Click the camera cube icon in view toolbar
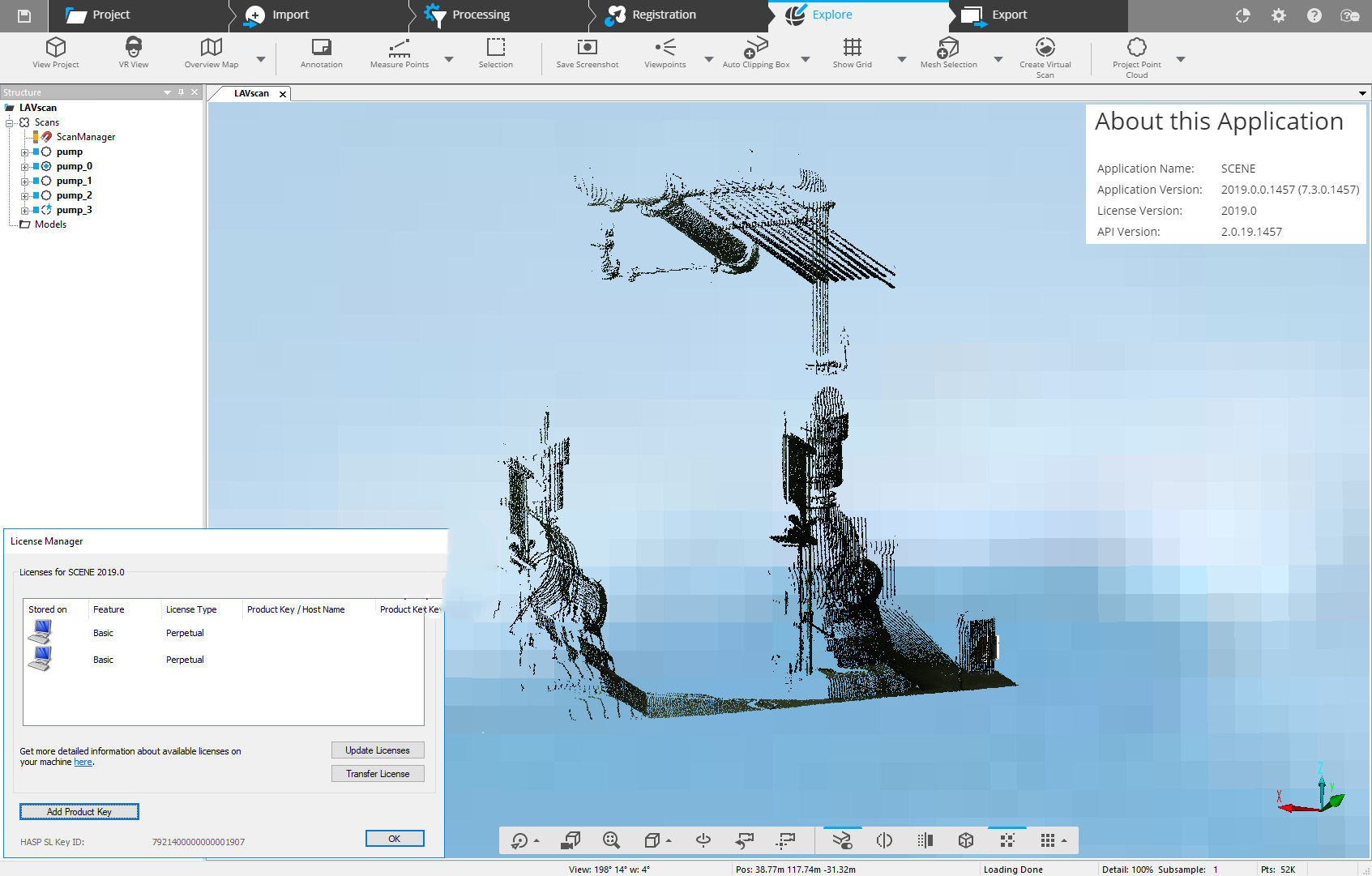Image resolution: width=1372 pixels, height=876 pixels. point(571,841)
